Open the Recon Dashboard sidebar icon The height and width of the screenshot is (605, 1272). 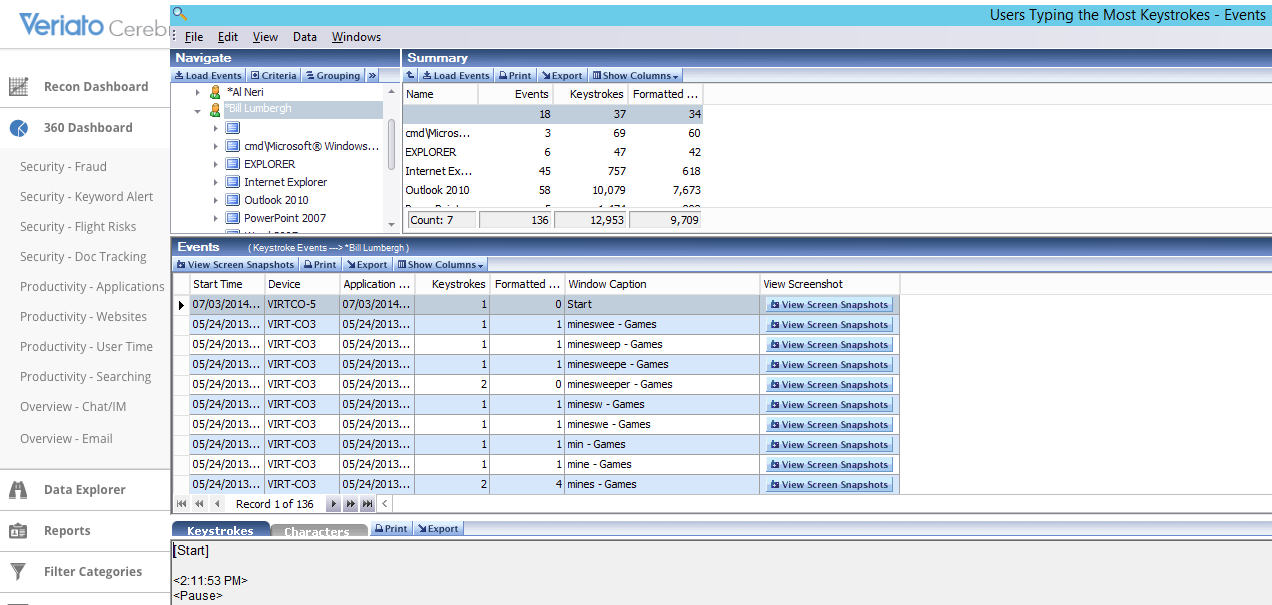[x=18, y=87]
